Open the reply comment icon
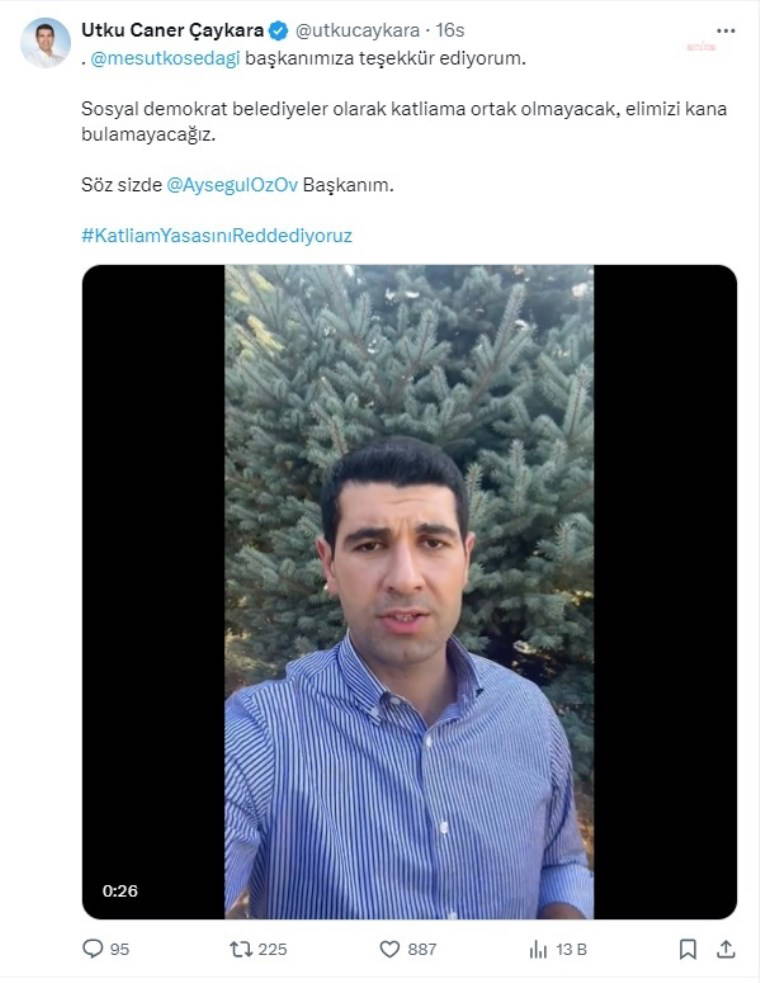This screenshot has width=760, height=983. click(x=93, y=949)
